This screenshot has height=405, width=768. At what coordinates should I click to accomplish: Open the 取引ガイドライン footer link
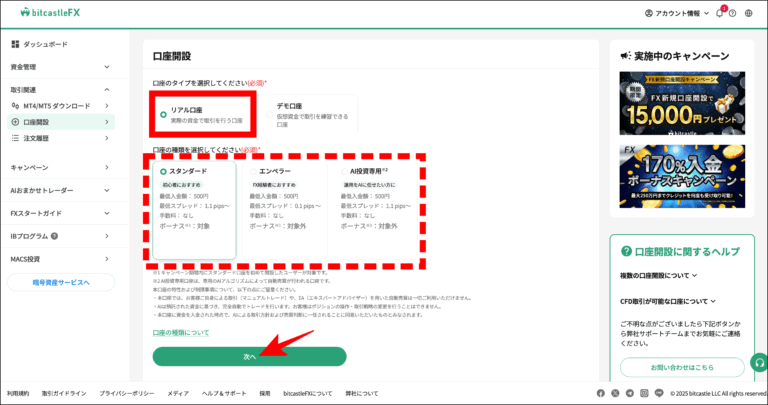click(x=64, y=393)
